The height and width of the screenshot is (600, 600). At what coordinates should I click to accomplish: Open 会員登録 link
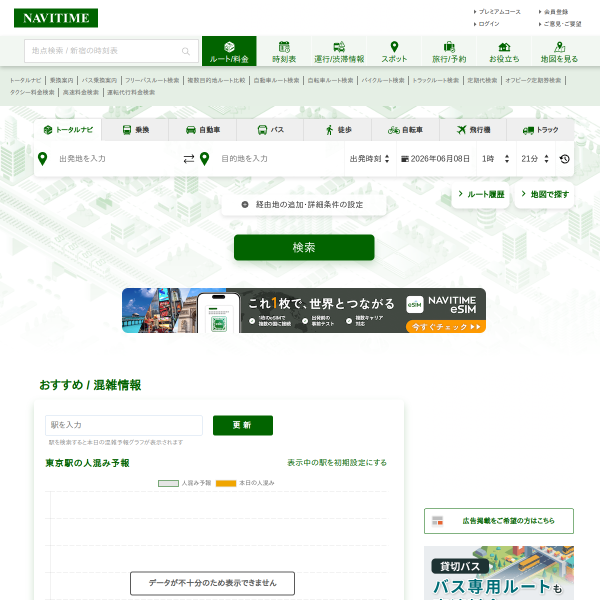tap(554, 12)
